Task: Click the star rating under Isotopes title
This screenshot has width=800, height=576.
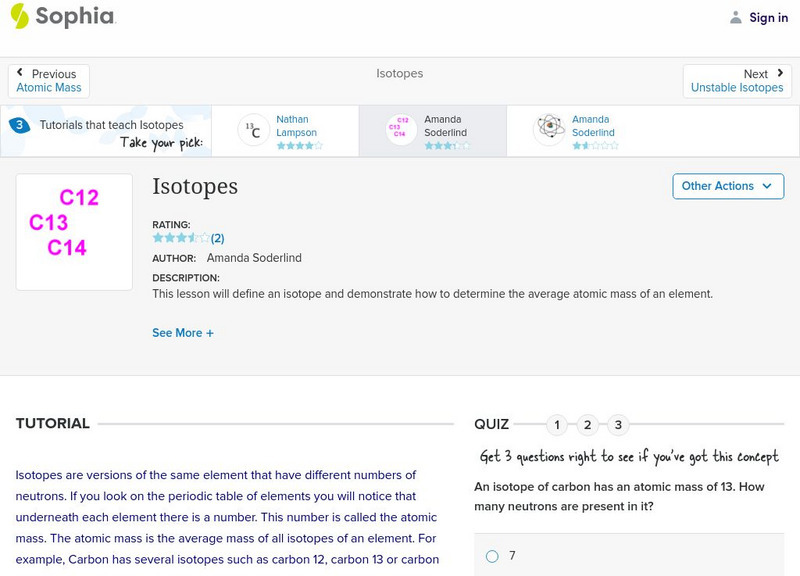Action: [181, 238]
